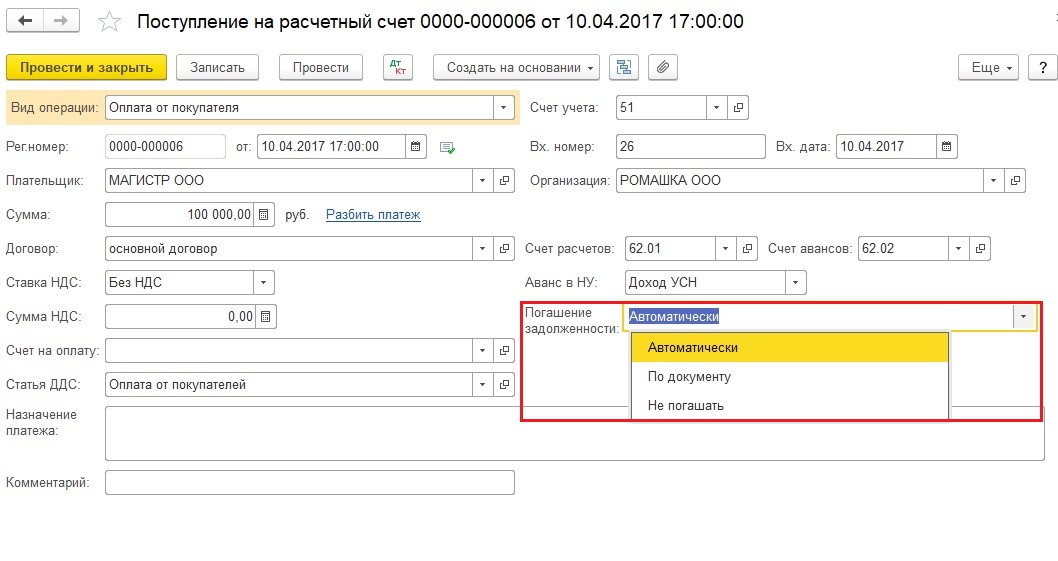This screenshot has width=1058, height=561.
Task: Open the document structure icon
Action: [x=623, y=68]
